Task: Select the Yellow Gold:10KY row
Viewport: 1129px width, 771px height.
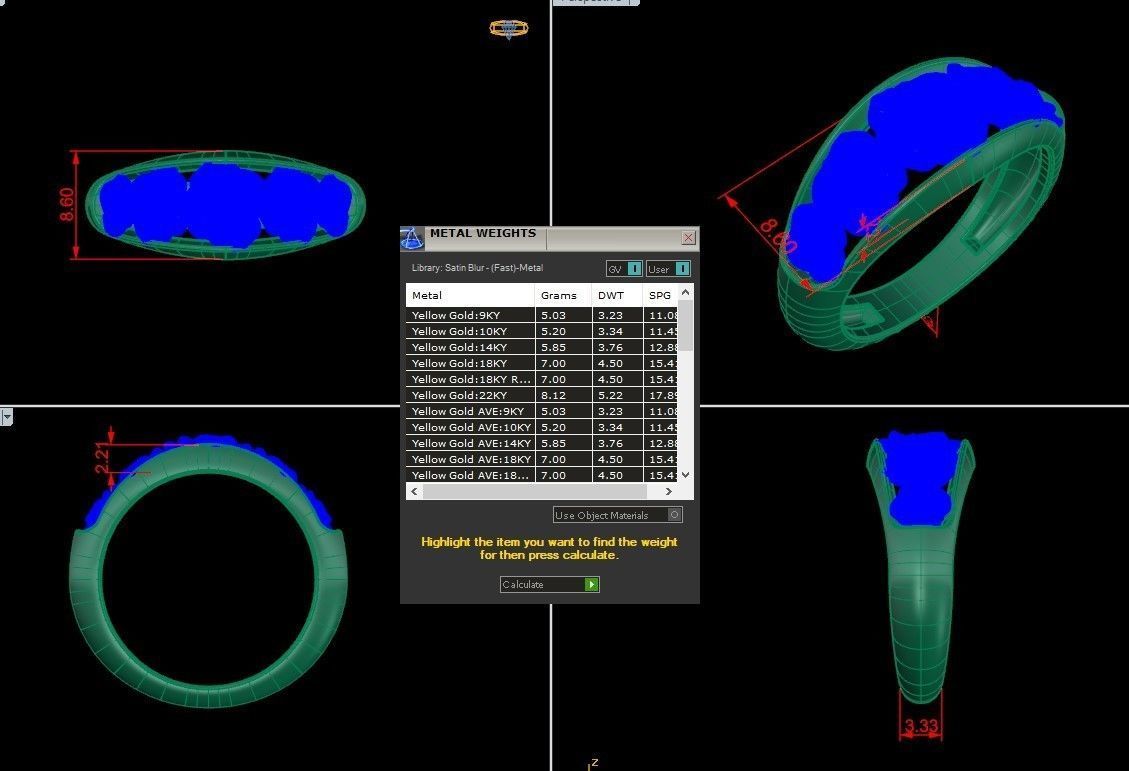Action: pyautogui.click(x=541, y=331)
